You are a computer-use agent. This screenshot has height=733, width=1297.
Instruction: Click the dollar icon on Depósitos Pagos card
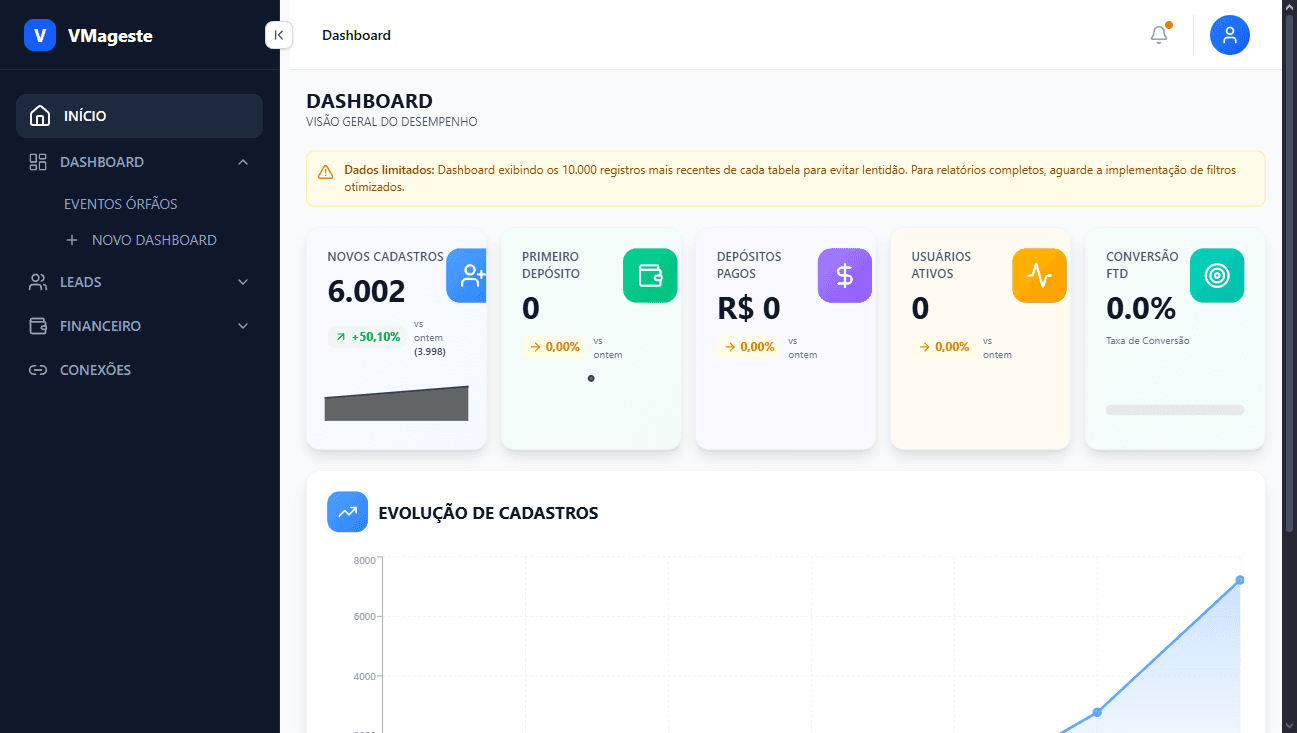pos(844,275)
